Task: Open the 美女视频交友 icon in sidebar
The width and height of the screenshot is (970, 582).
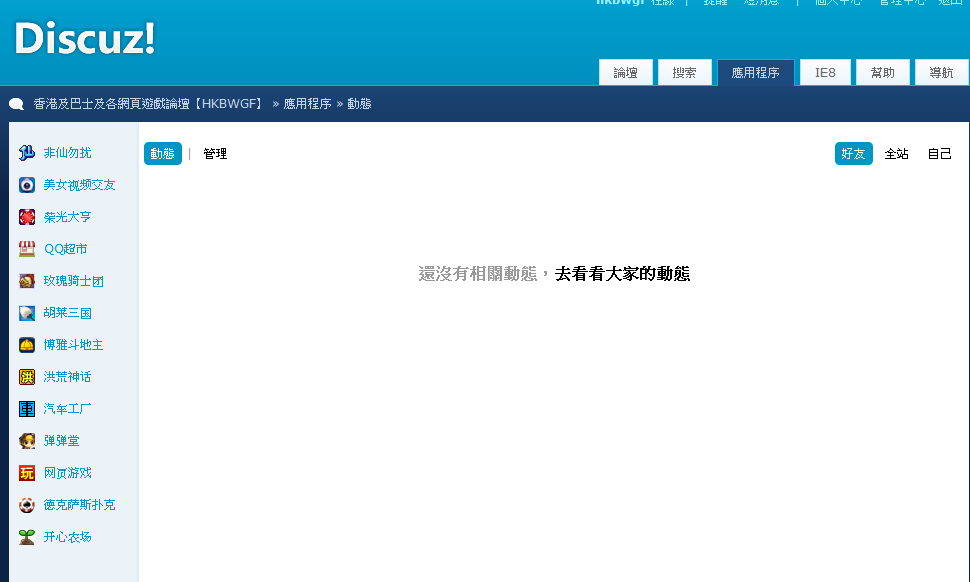Action: (27, 185)
